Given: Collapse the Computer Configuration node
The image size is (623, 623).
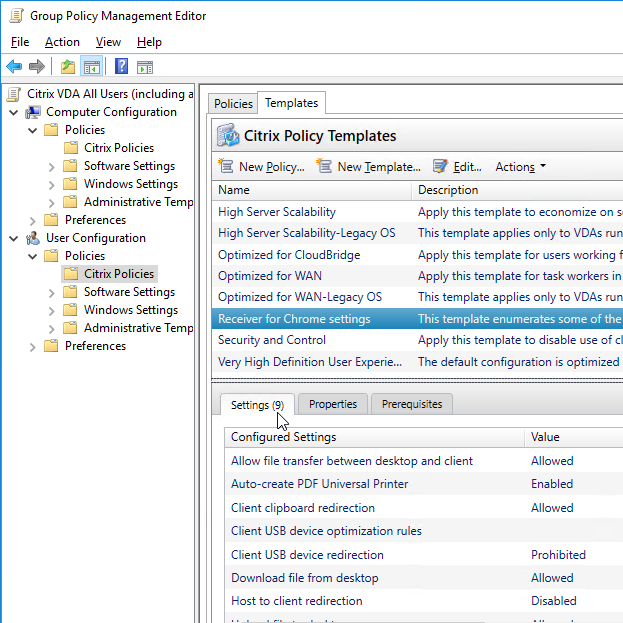Looking at the screenshot, I should [14, 112].
